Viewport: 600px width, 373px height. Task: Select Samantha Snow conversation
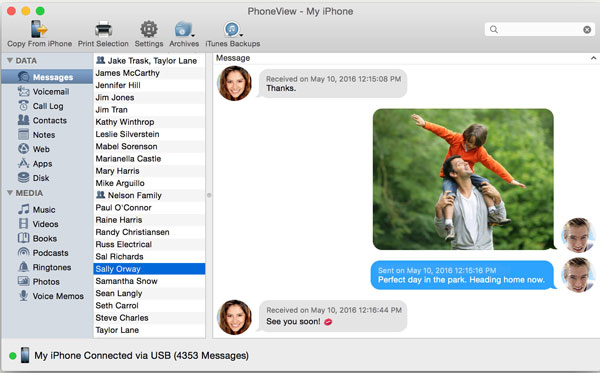tap(149, 281)
